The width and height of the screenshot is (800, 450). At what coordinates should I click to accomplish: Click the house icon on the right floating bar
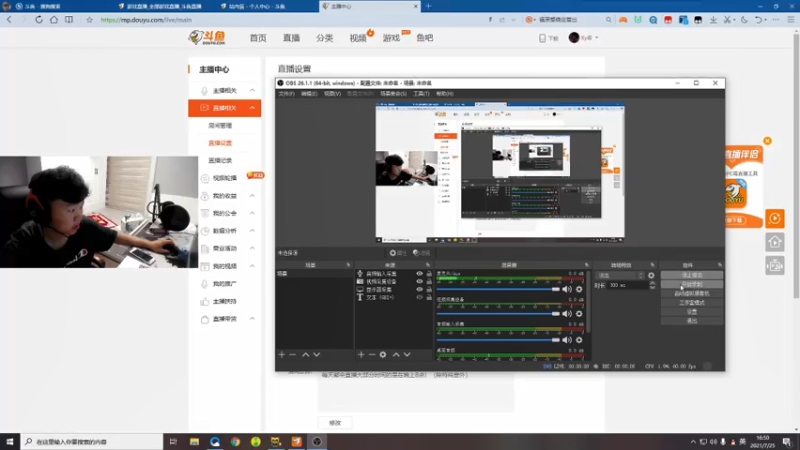(x=774, y=242)
